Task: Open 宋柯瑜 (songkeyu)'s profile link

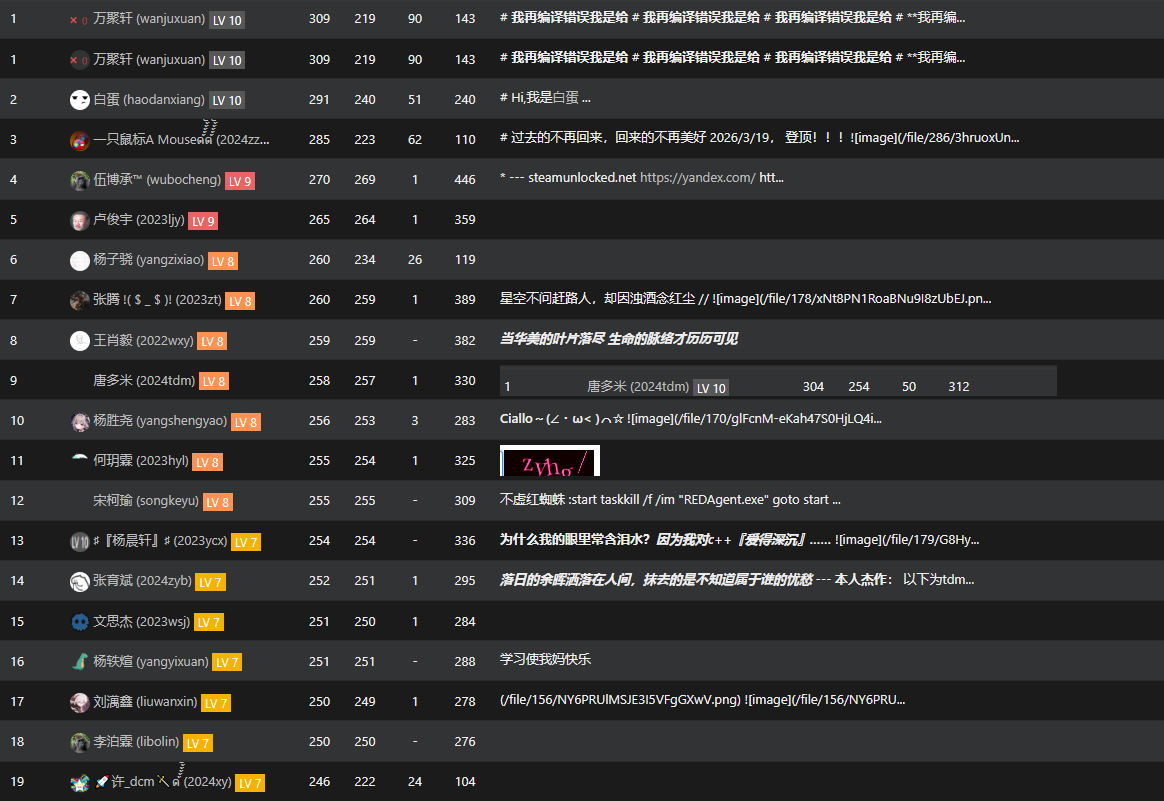Action: point(146,500)
